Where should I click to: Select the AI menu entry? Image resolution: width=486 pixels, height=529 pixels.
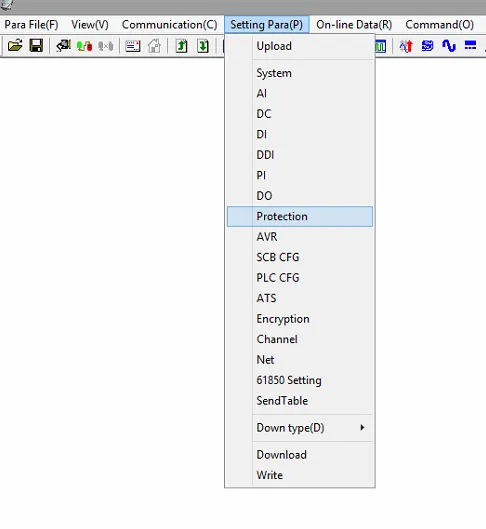(x=300, y=93)
